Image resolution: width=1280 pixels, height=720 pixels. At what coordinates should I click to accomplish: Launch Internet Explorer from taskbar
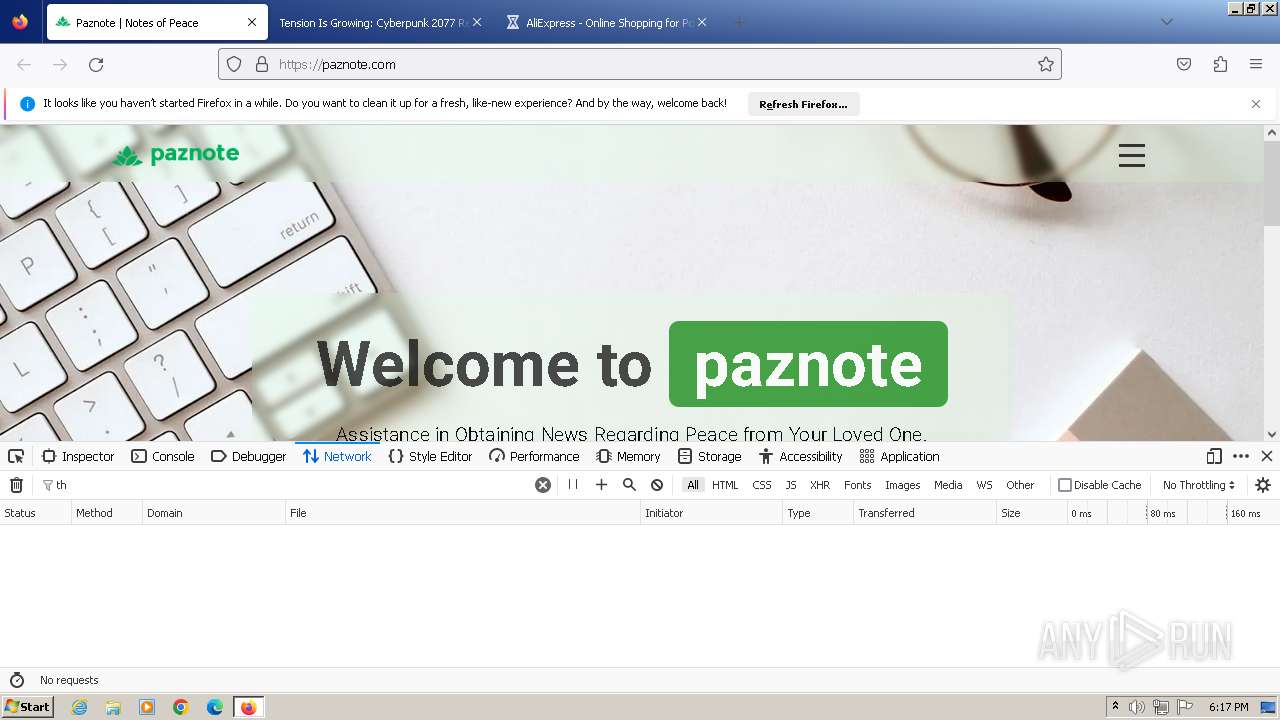tap(79, 707)
